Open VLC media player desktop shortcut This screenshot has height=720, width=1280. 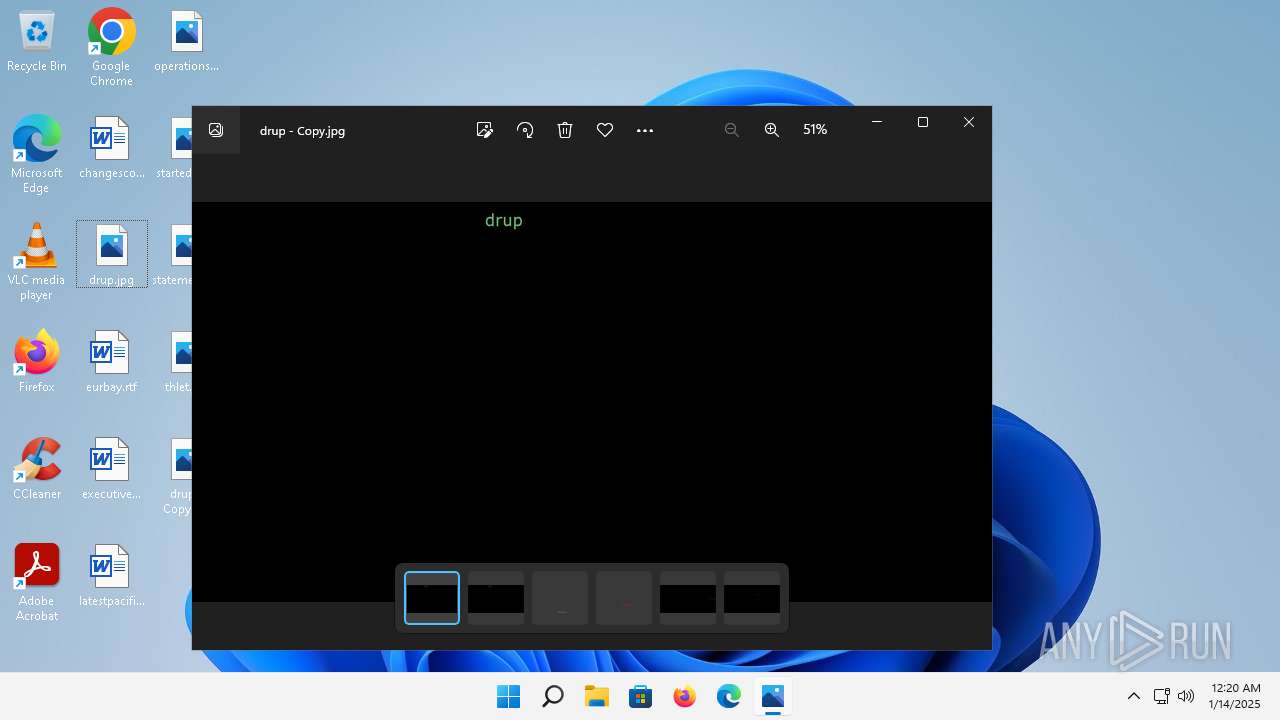[x=36, y=261]
